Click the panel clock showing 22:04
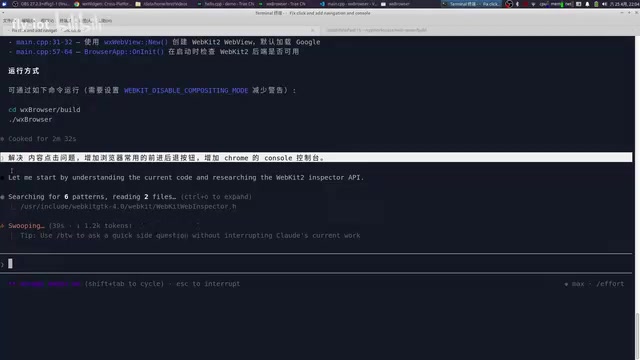 (624, 4)
